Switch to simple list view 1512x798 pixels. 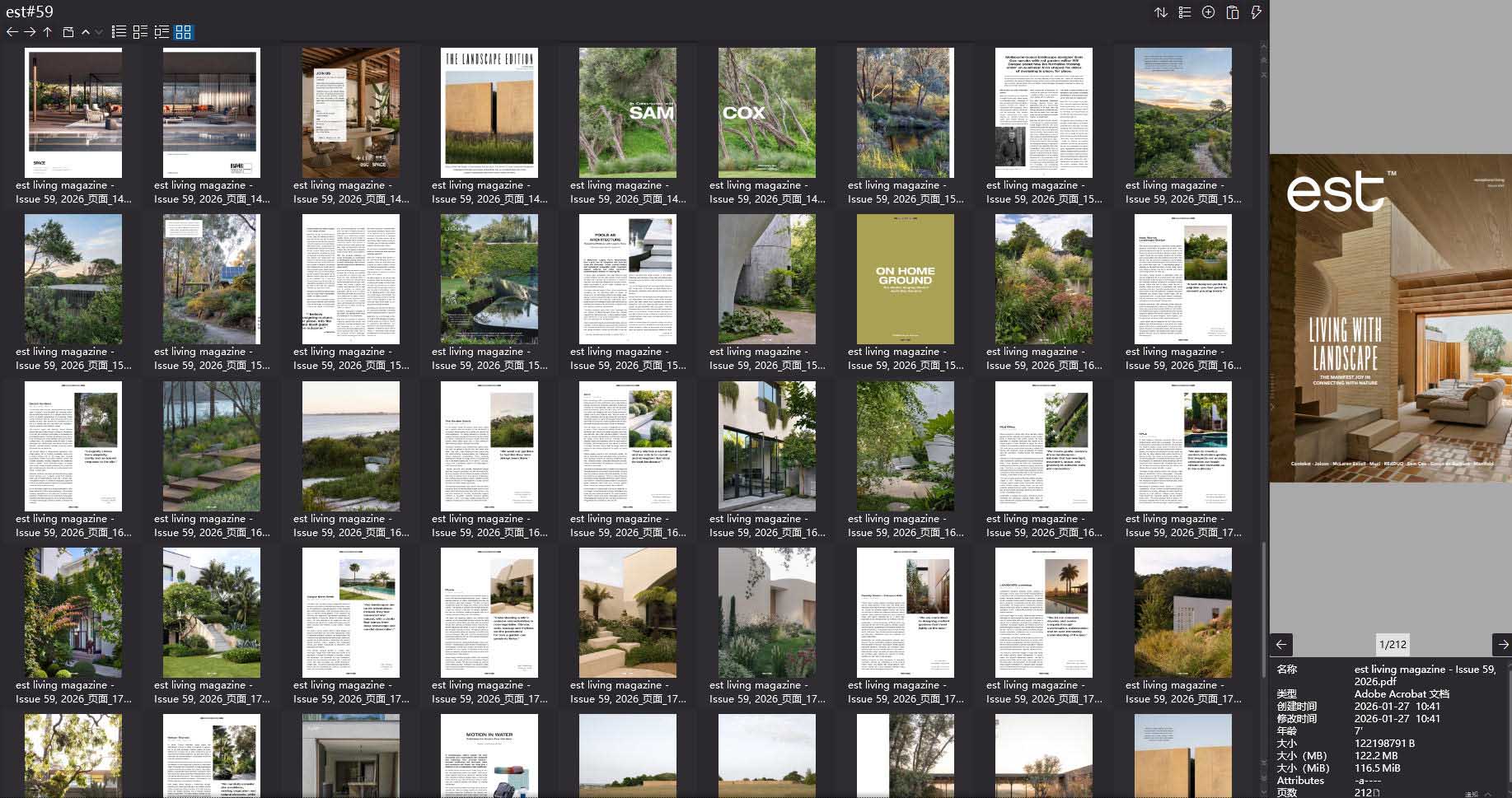[x=119, y=32]
